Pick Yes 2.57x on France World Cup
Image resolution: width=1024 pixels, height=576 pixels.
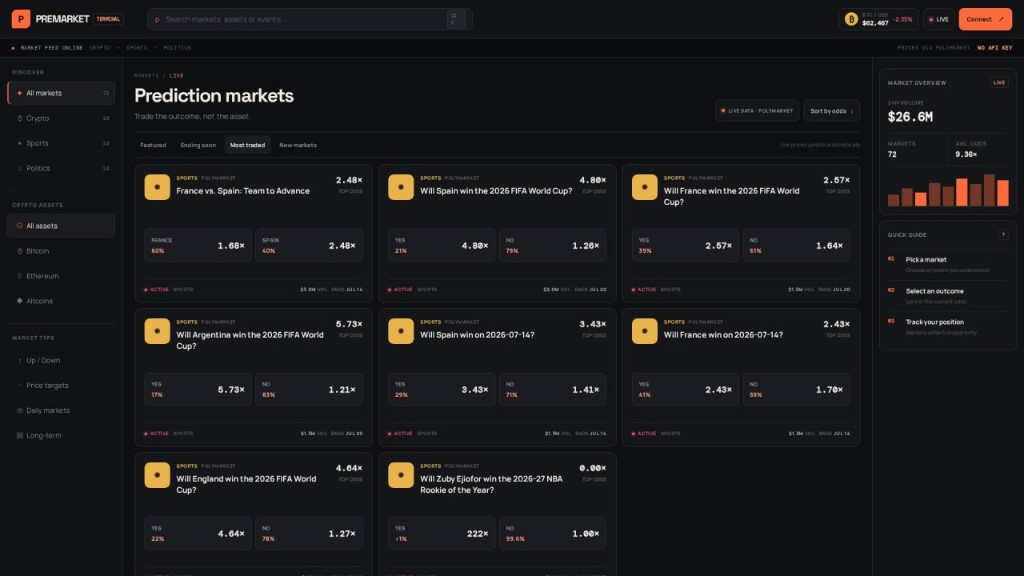685,246
